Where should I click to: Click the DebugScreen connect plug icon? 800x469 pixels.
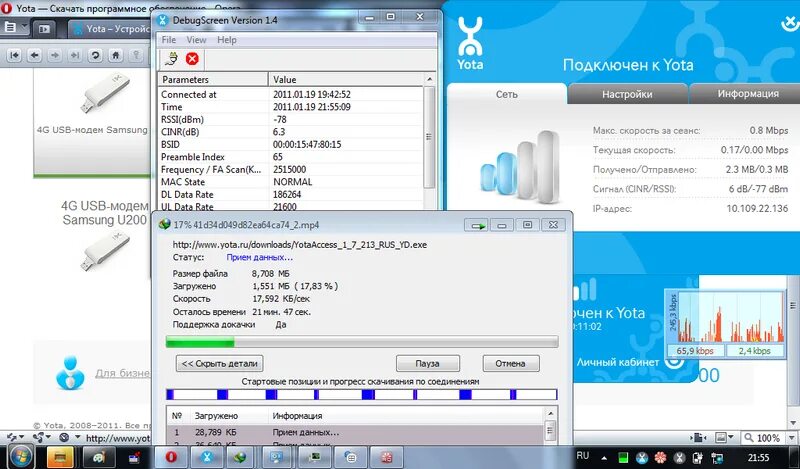pos(171,59)
